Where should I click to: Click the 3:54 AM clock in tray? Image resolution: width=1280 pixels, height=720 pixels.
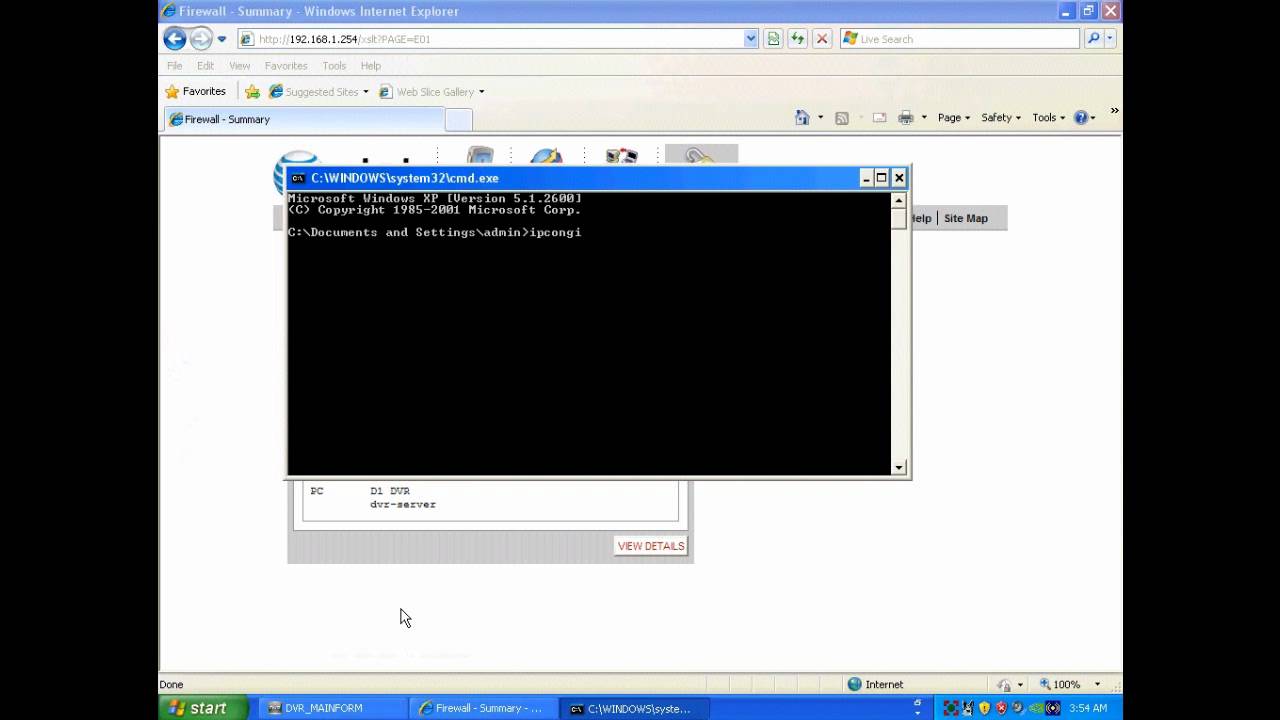pos(1088,708)
